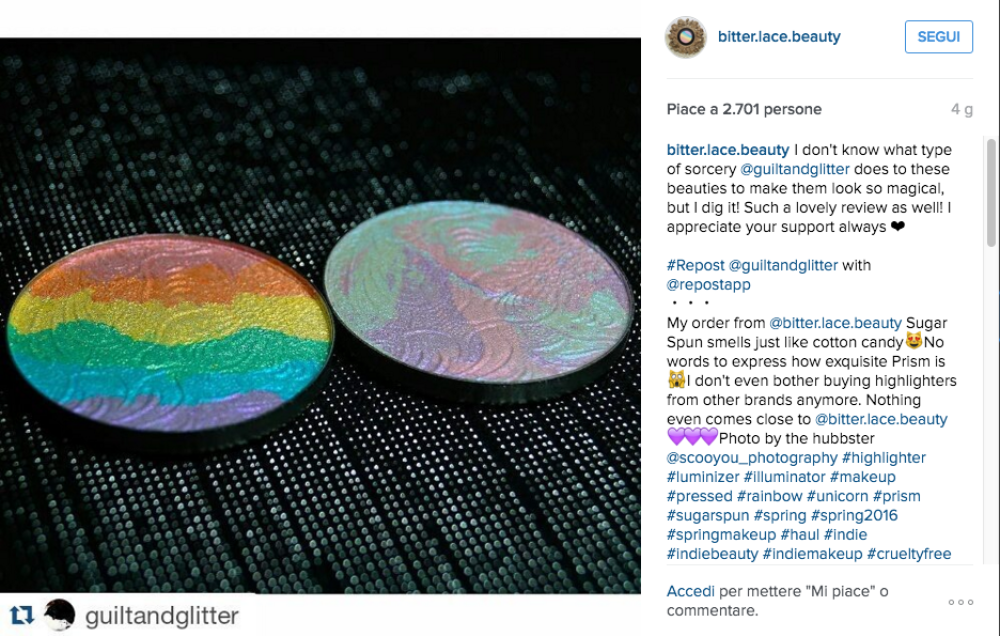Open the bitter.lace.beauty profile avatar

pyautogui.click(x=686, y=37)
